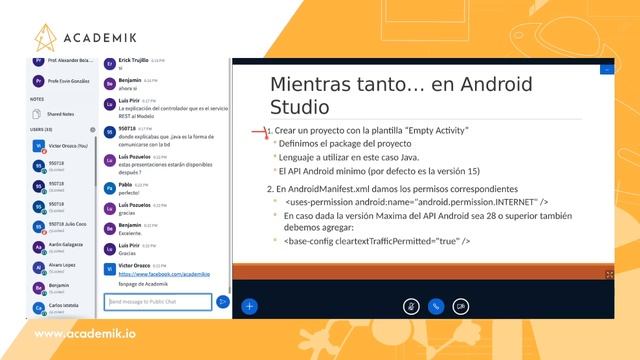The width and height of the screenshot is (640, 360).
Task: Click the Pr avatar of Profe Eovin González
Action: coord(38,81)
